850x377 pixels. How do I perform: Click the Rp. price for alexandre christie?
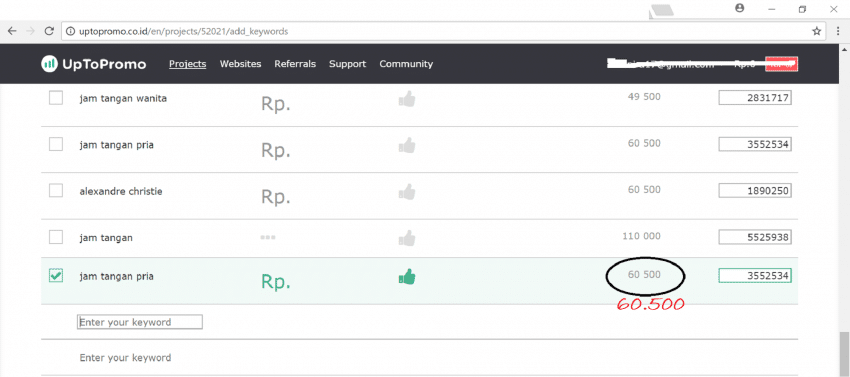(276, 196)
